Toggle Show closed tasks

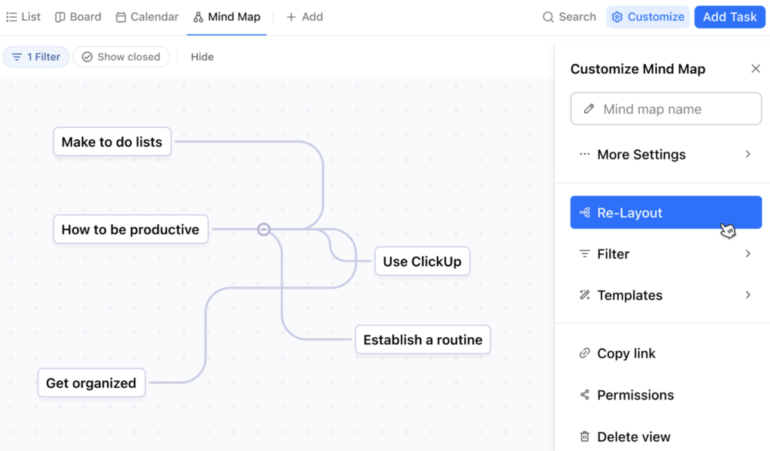tap(121, 57)
